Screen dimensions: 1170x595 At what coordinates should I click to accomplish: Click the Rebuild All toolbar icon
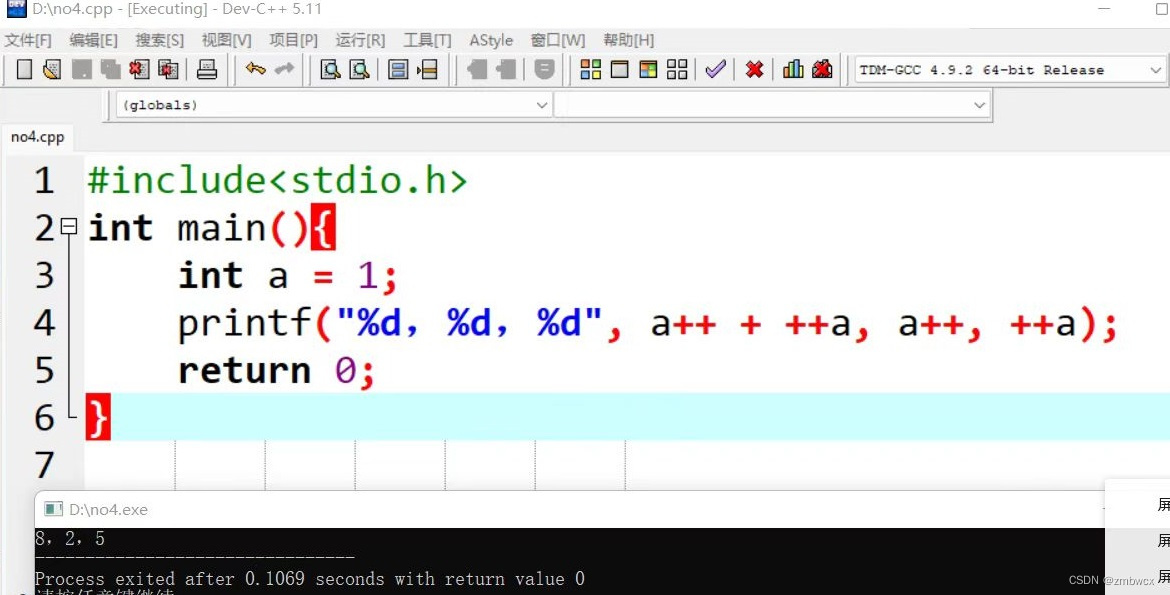[677, 69]
